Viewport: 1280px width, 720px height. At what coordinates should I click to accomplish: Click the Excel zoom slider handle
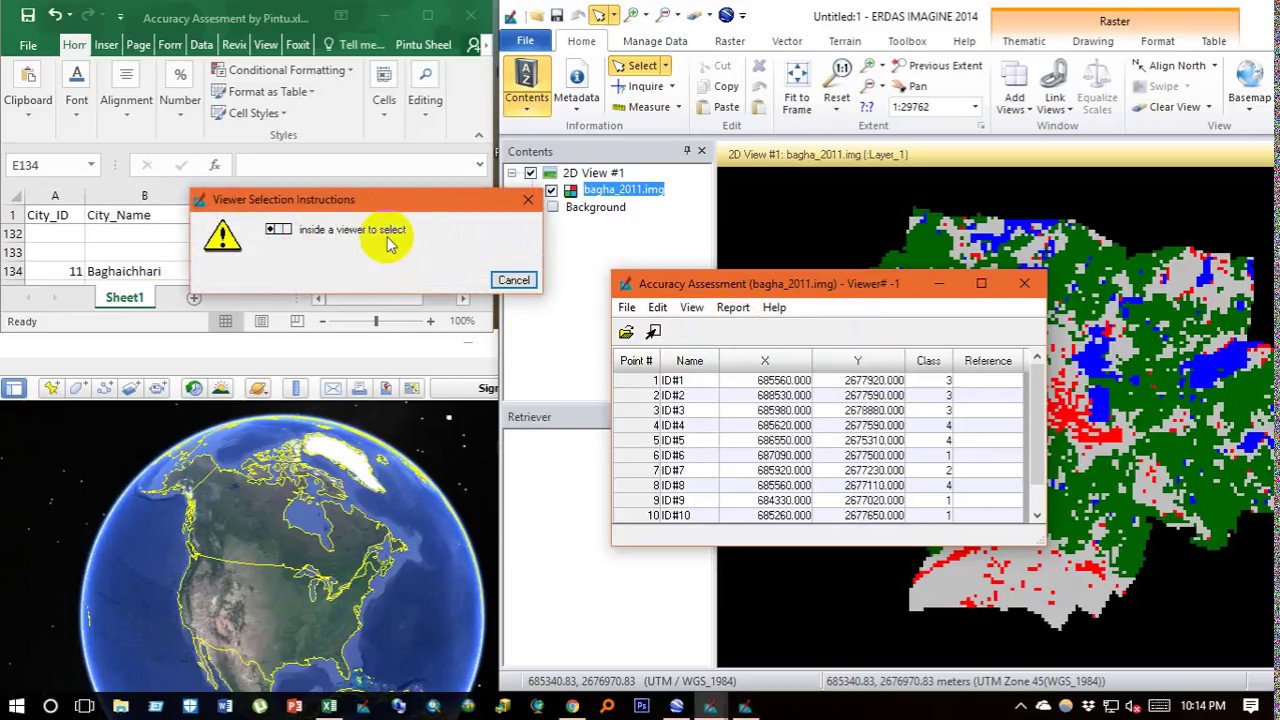pos(376,321)
